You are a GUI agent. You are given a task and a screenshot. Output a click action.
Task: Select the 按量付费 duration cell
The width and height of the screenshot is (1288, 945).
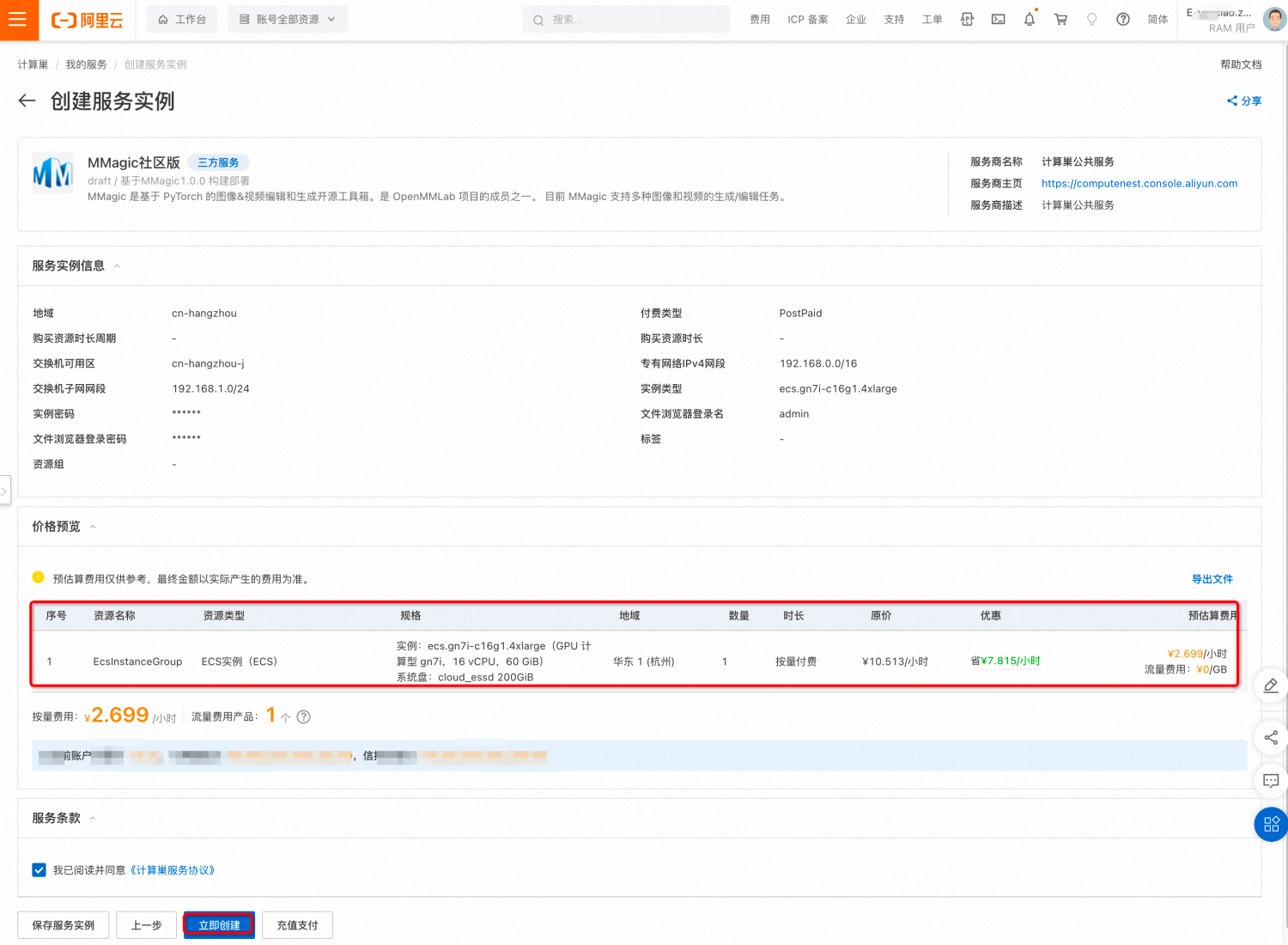pos(796,661)
